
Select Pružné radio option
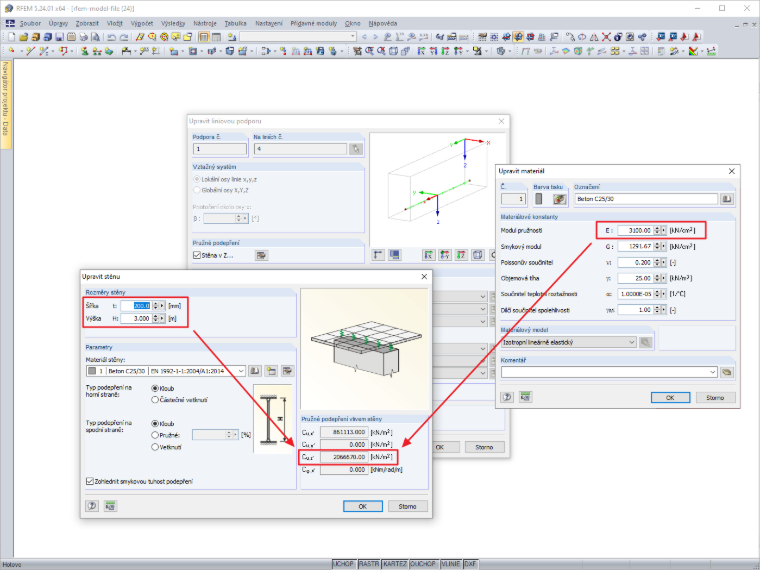(x=165, y=435)
